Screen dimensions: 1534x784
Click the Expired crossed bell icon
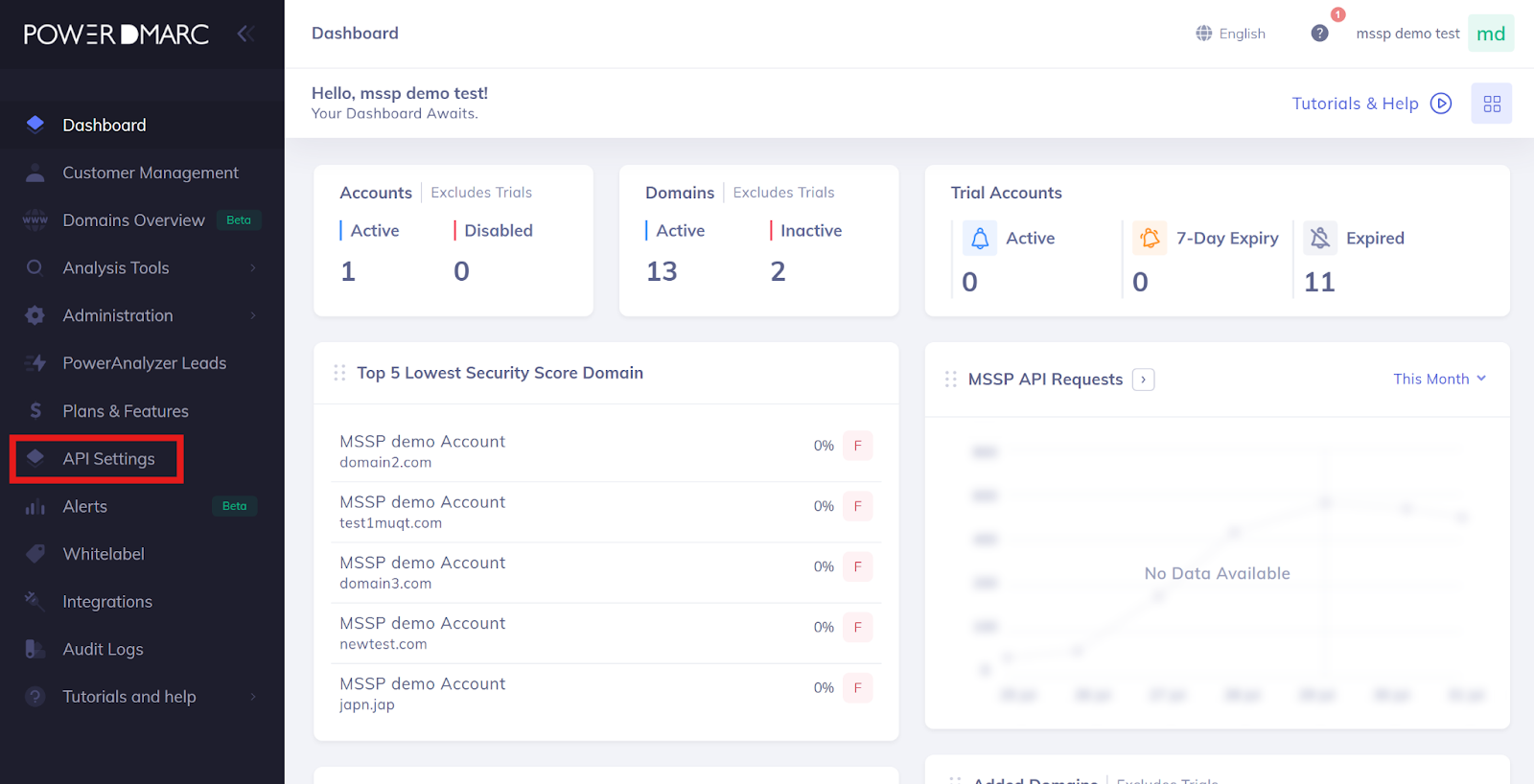(1320, 238)
